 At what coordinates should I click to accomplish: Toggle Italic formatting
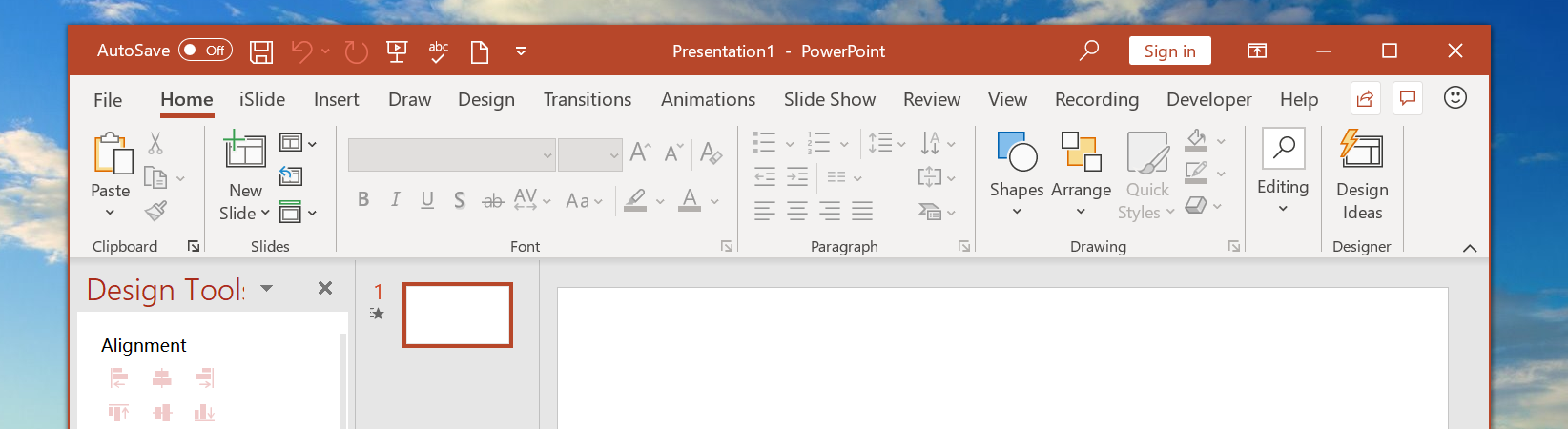395,199
